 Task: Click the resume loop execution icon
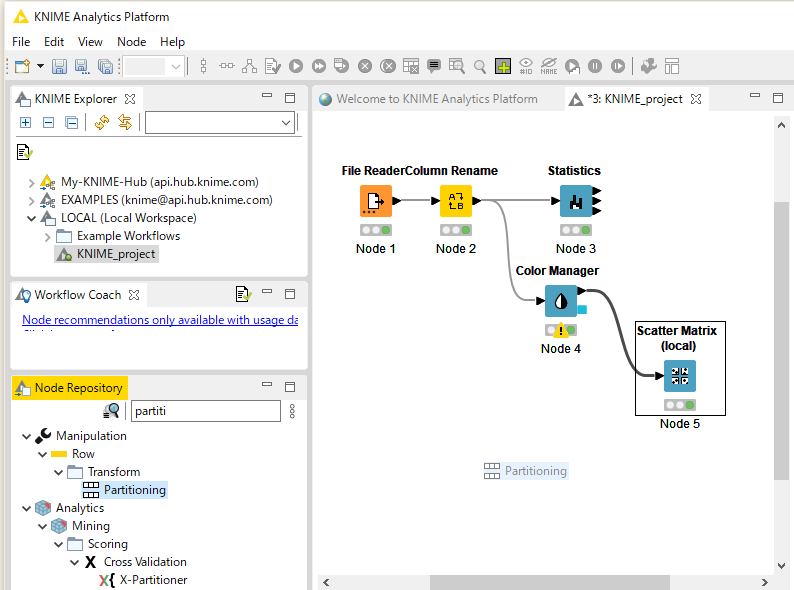pos(618,66)
